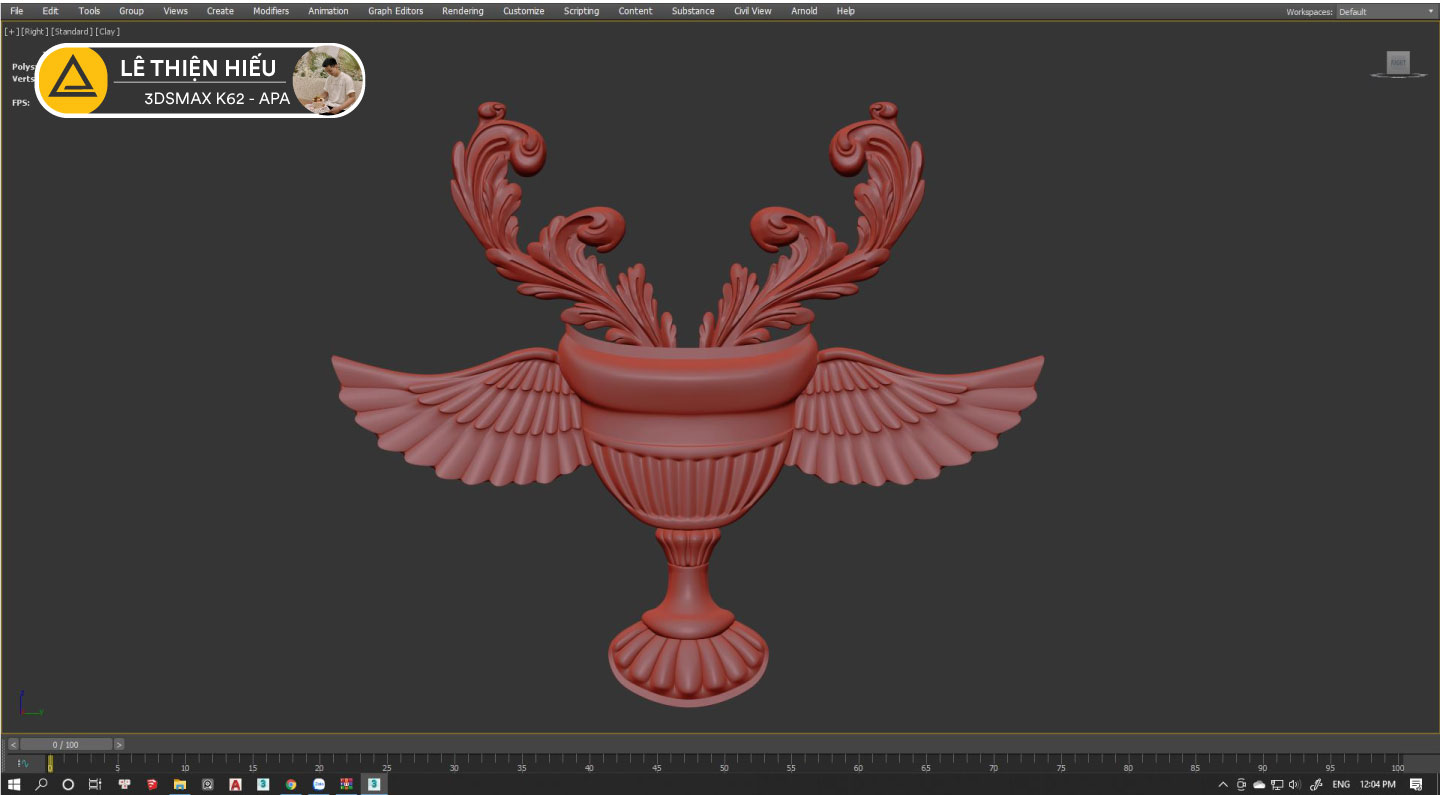This screenshot has height=795, width=1440.
Task: Open the AutoCAD taskbar icon
Action: pos(235,785)
